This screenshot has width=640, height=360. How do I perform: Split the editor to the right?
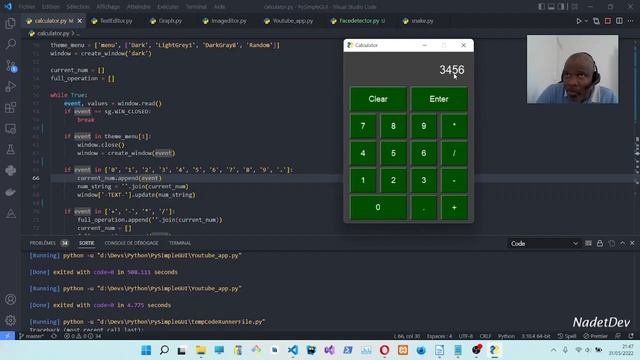point(619,21)
